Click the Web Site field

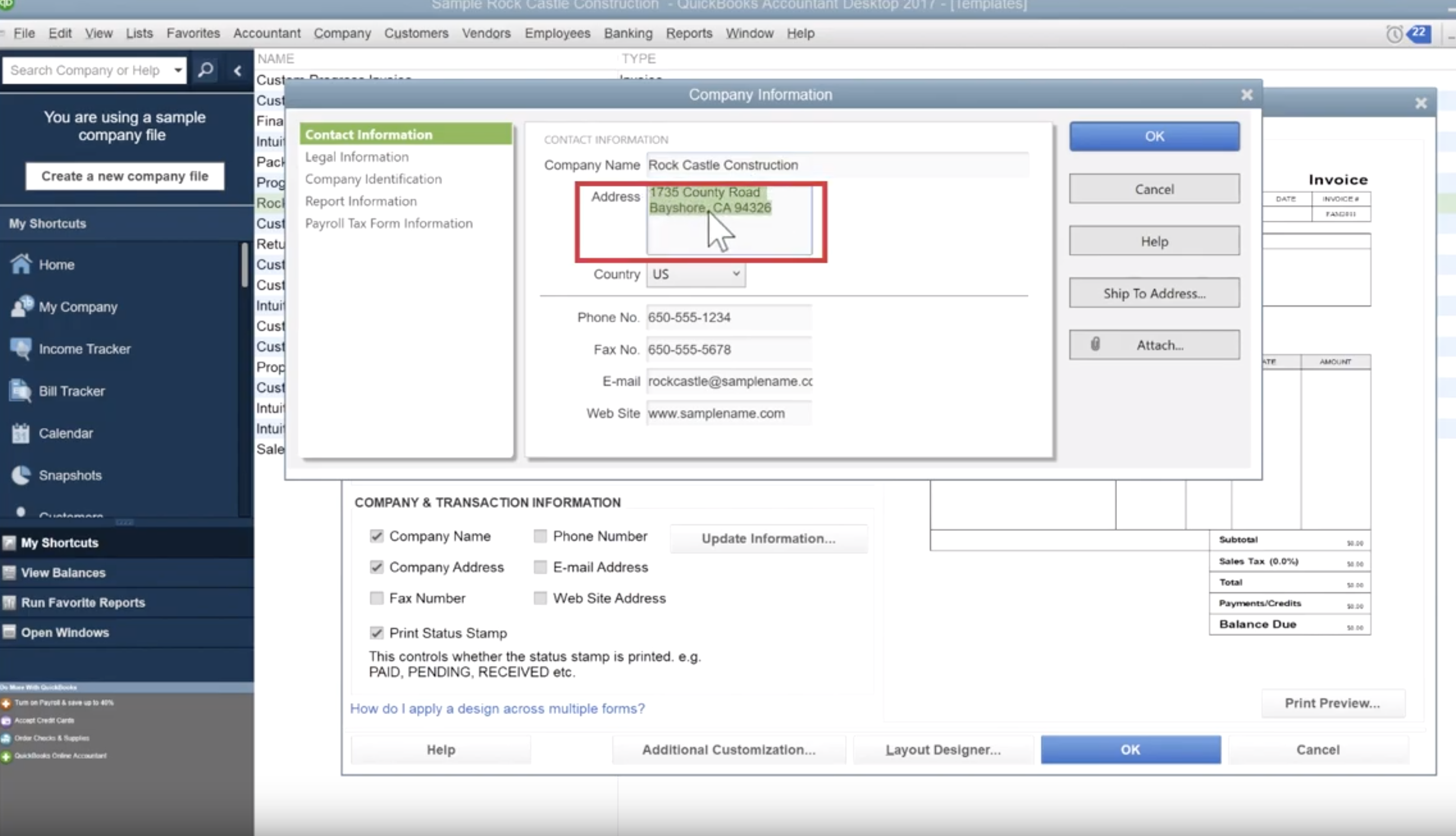(x=730, y=414)
